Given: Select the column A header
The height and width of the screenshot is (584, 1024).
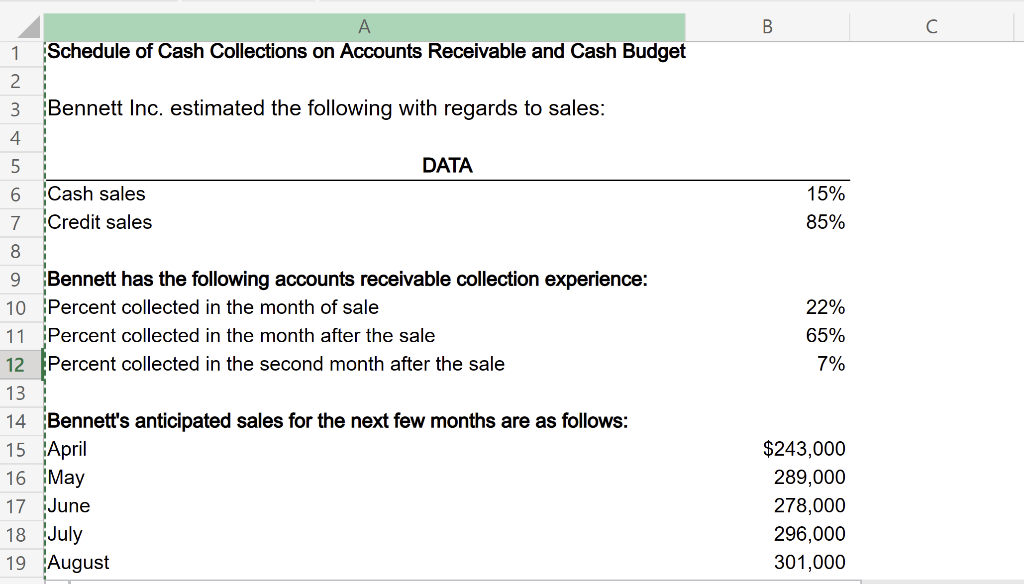Looking at the screenshot, I should point(364,27).
